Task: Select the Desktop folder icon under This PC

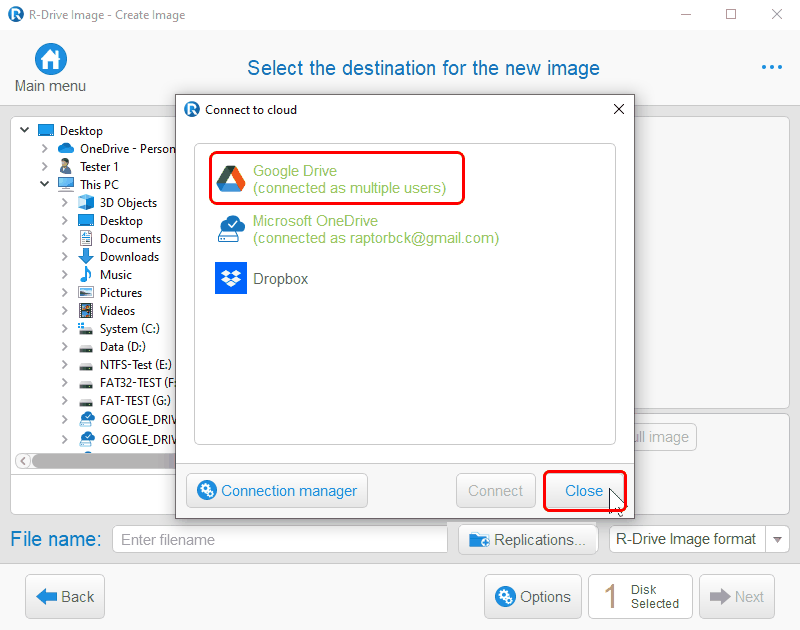Action: point(86,220)
